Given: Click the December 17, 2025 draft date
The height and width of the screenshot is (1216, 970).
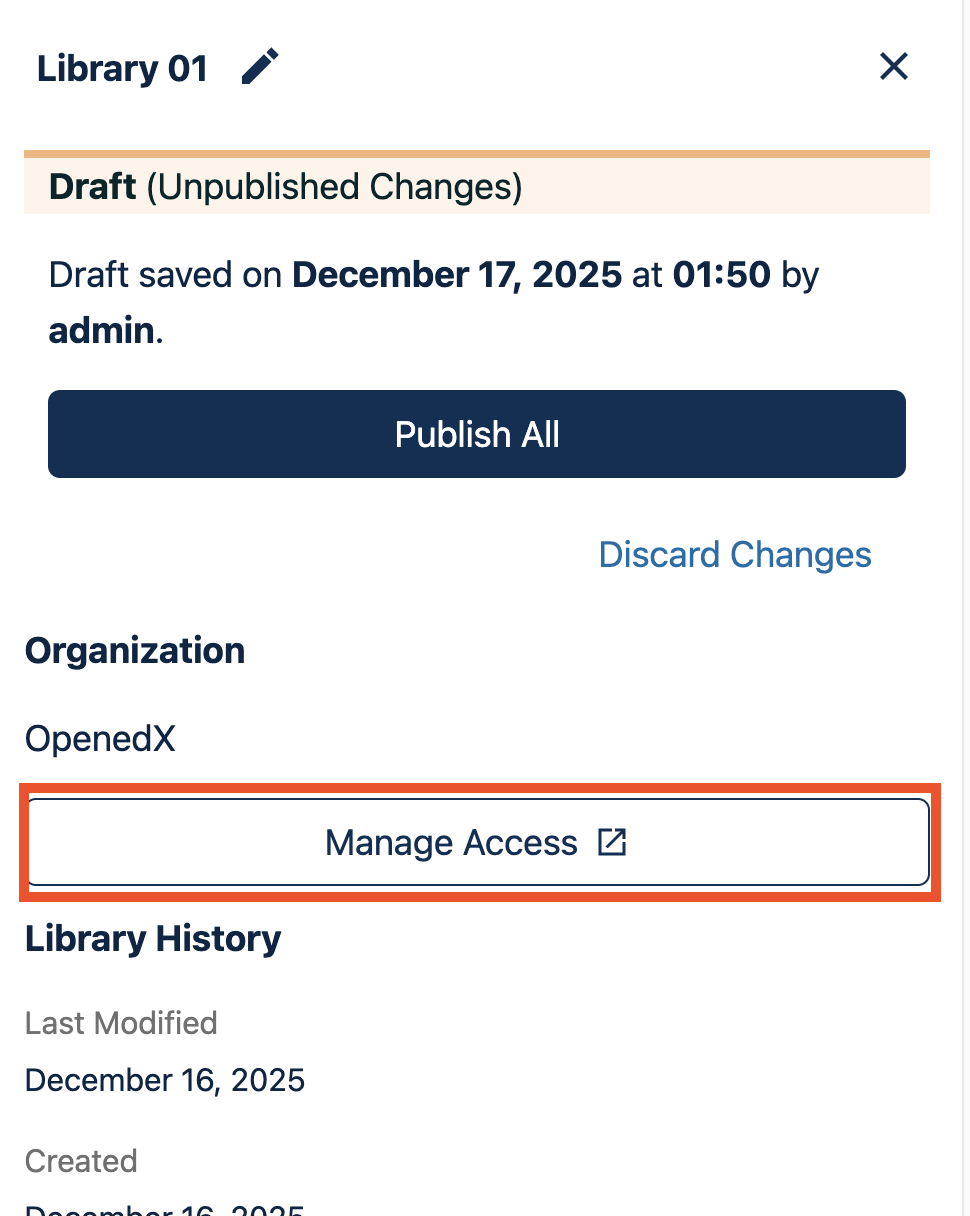Looking at the screenshot, I should tap(457, 274).
